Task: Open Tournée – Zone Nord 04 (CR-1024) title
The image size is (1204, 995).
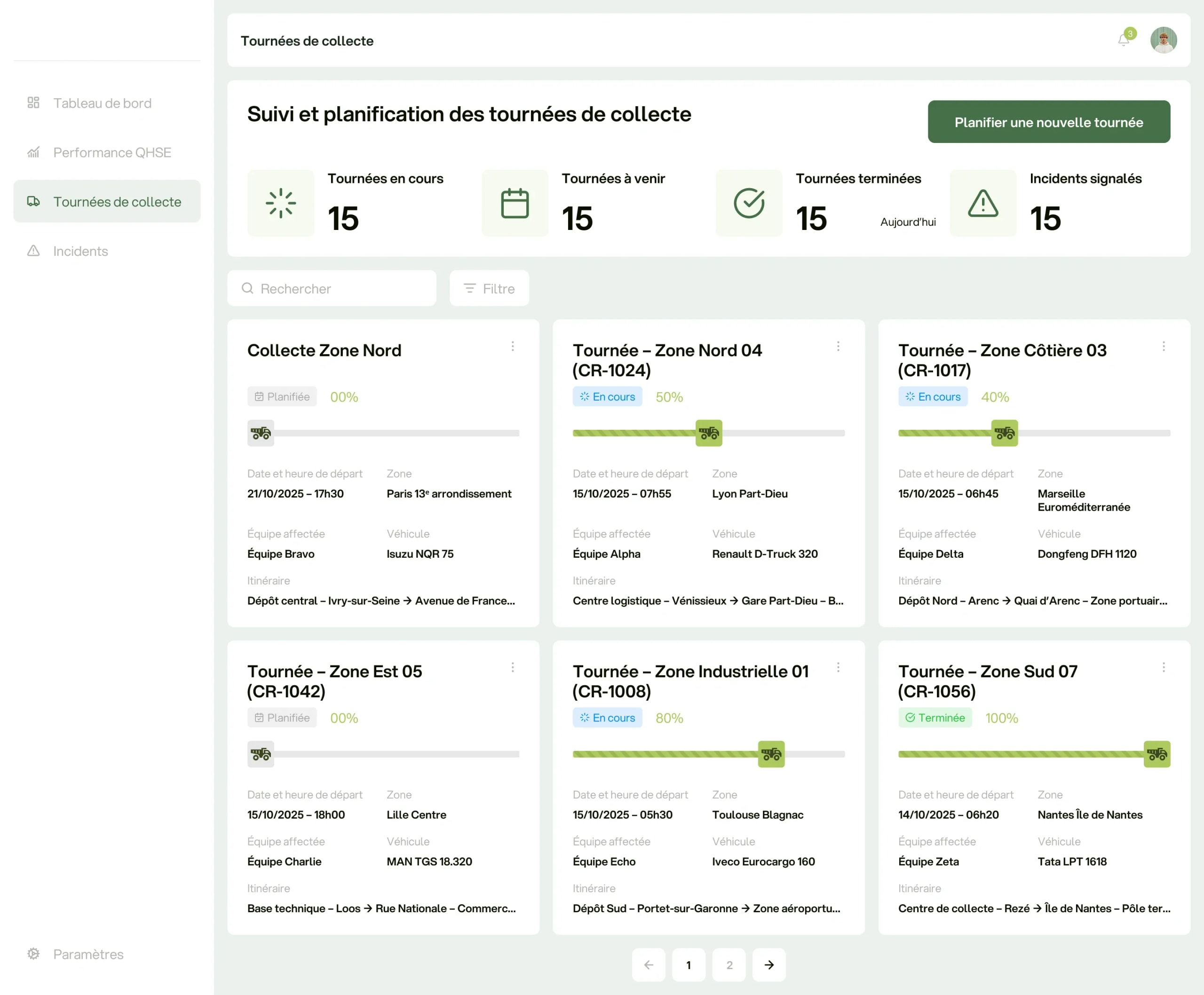Action: pyautogui.click(x=667, y=360)
